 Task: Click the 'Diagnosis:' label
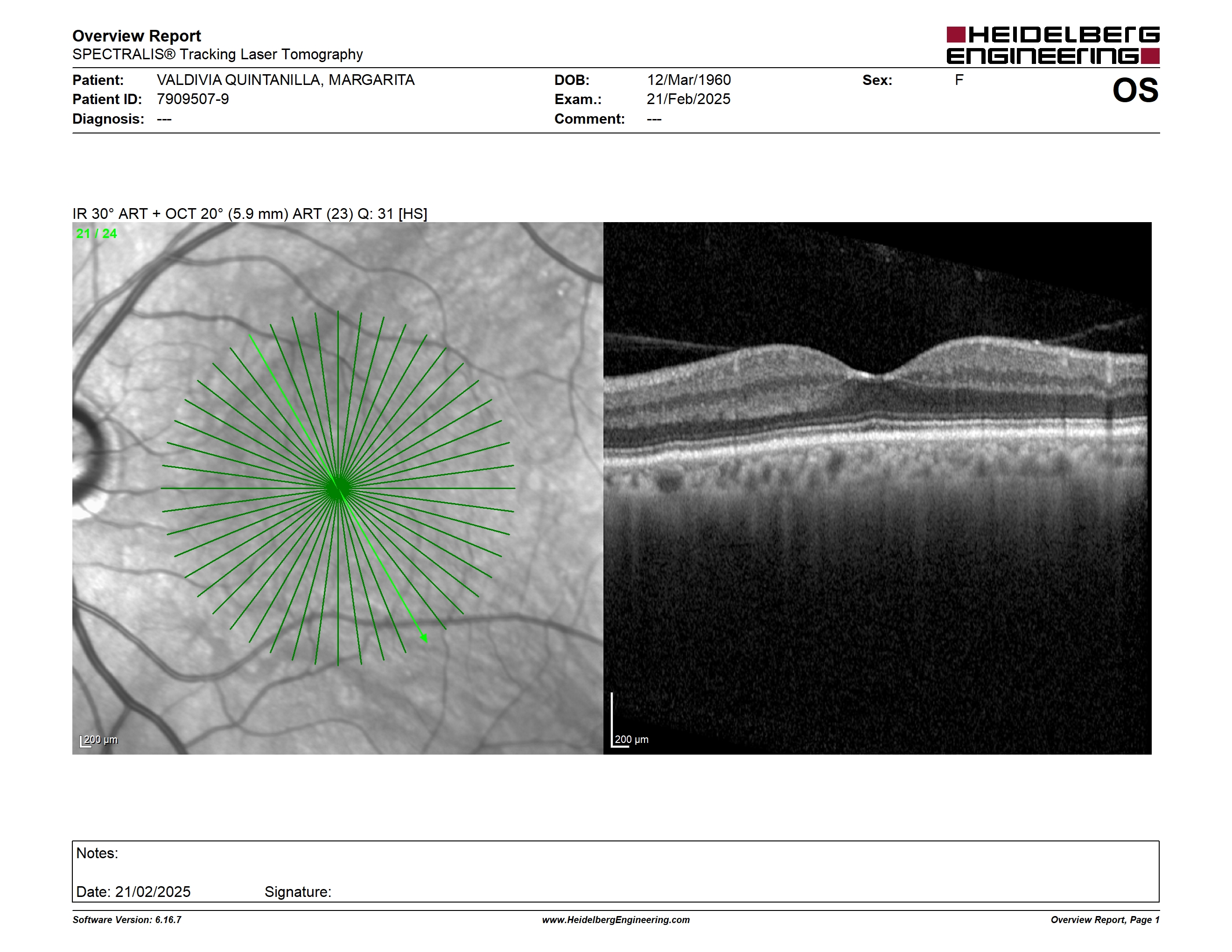point(108,119)
